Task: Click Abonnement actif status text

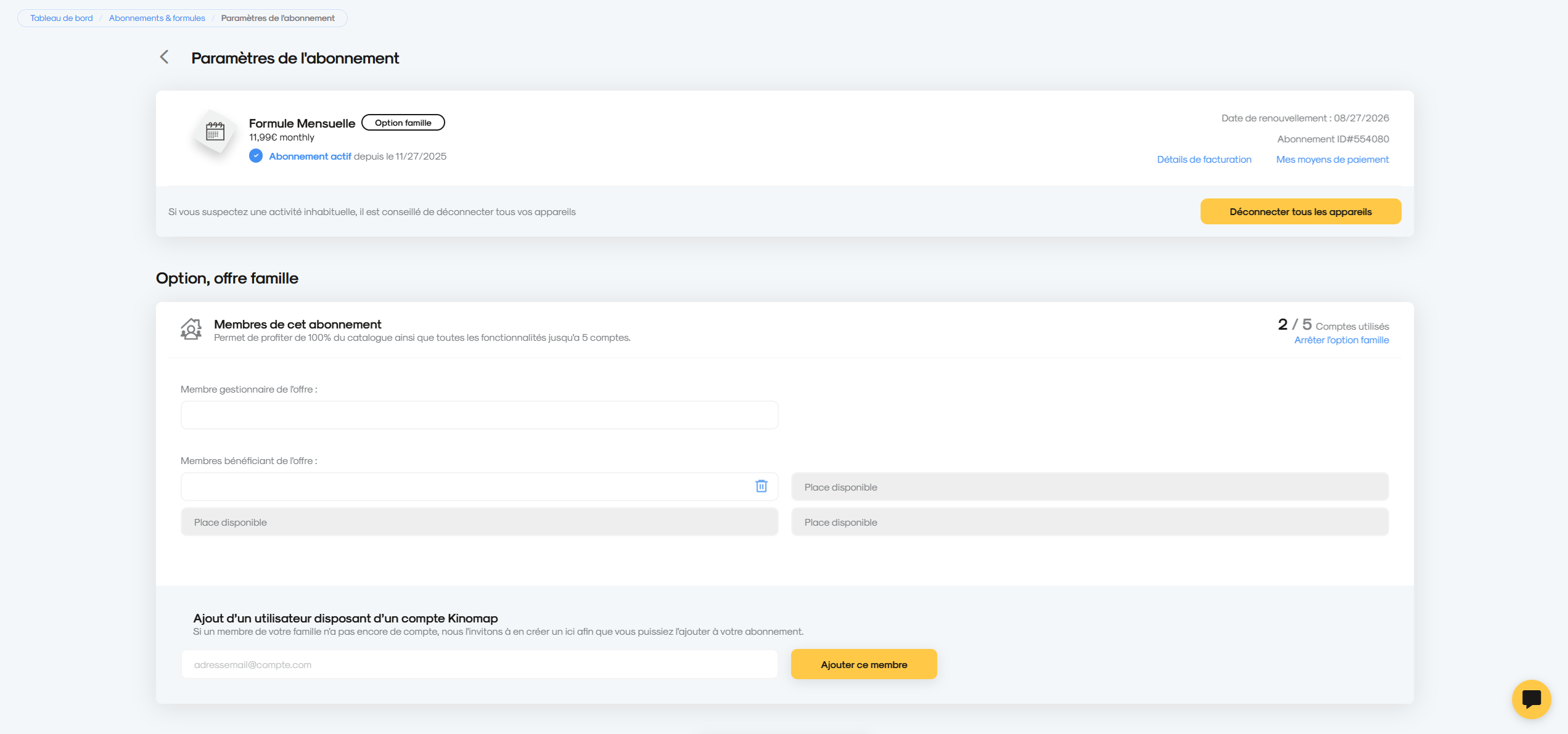Action: [x=310, y=156]
